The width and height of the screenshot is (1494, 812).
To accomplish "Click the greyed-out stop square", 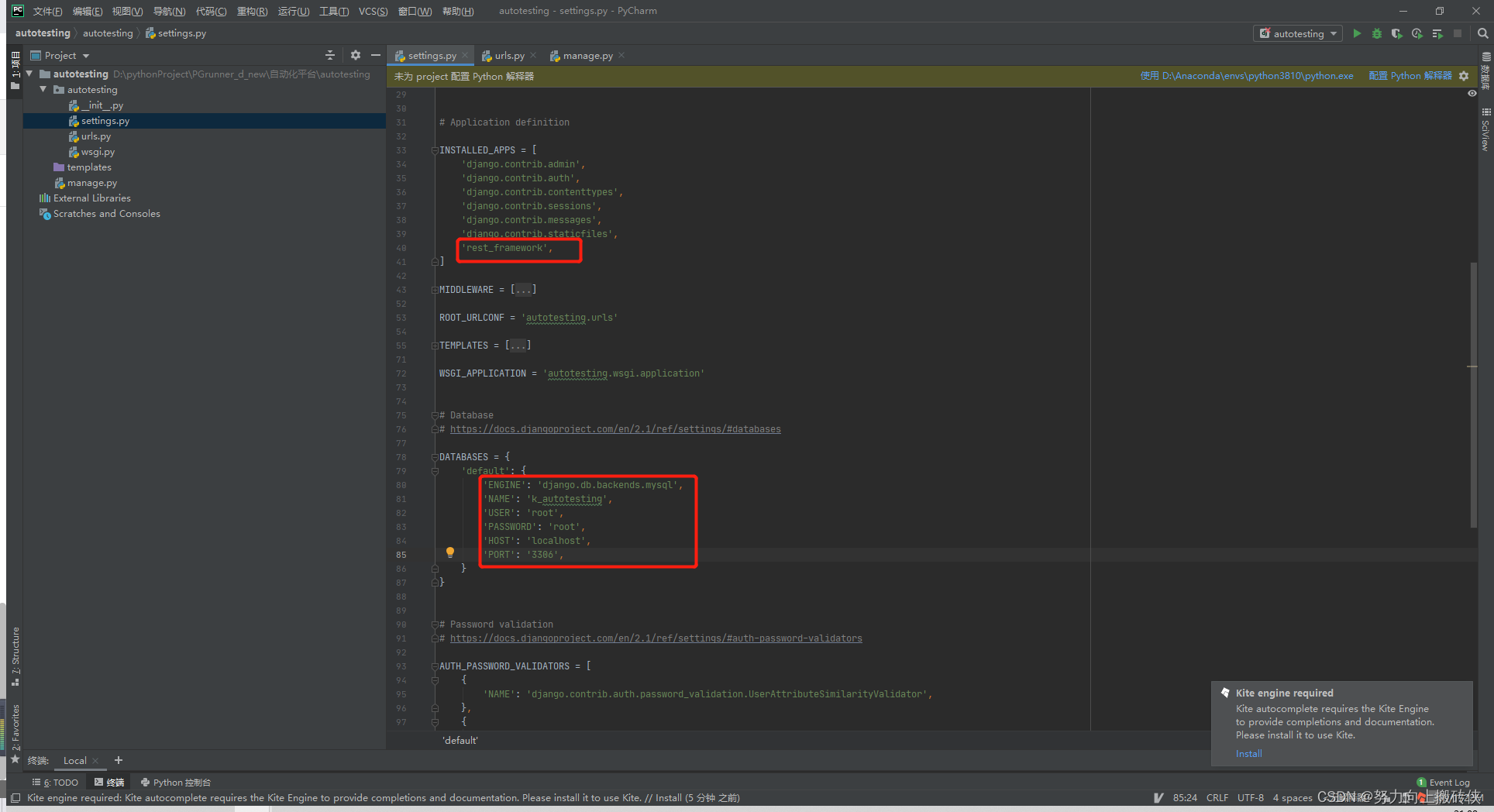I will (1458, 33).
